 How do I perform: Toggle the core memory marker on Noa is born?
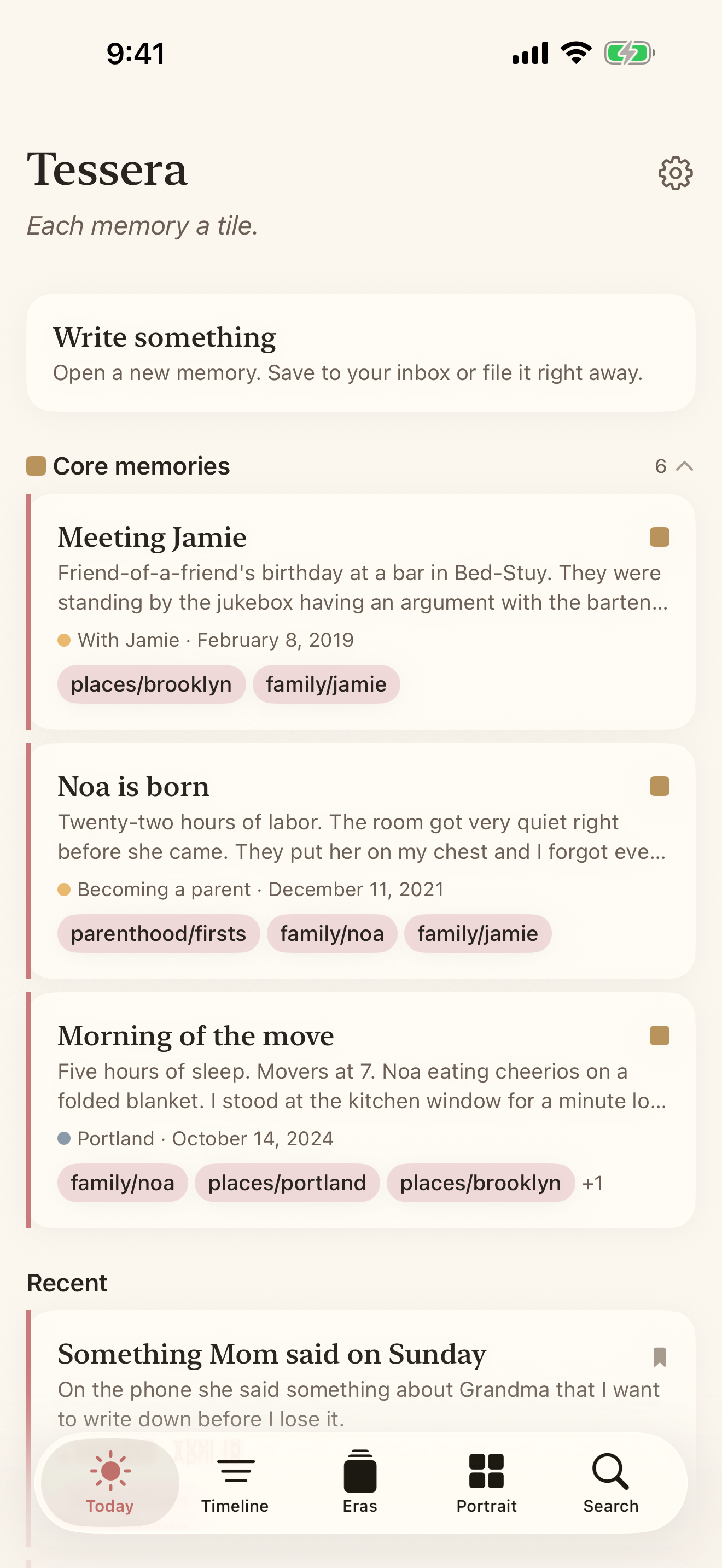659,786
